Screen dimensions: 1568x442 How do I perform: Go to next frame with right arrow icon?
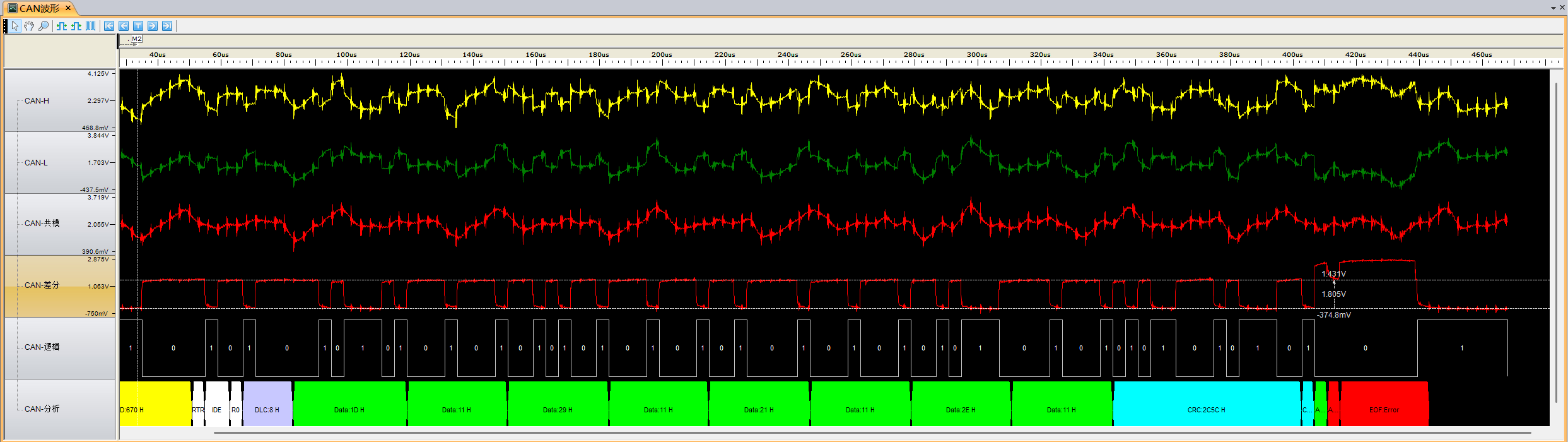(153, 26)
